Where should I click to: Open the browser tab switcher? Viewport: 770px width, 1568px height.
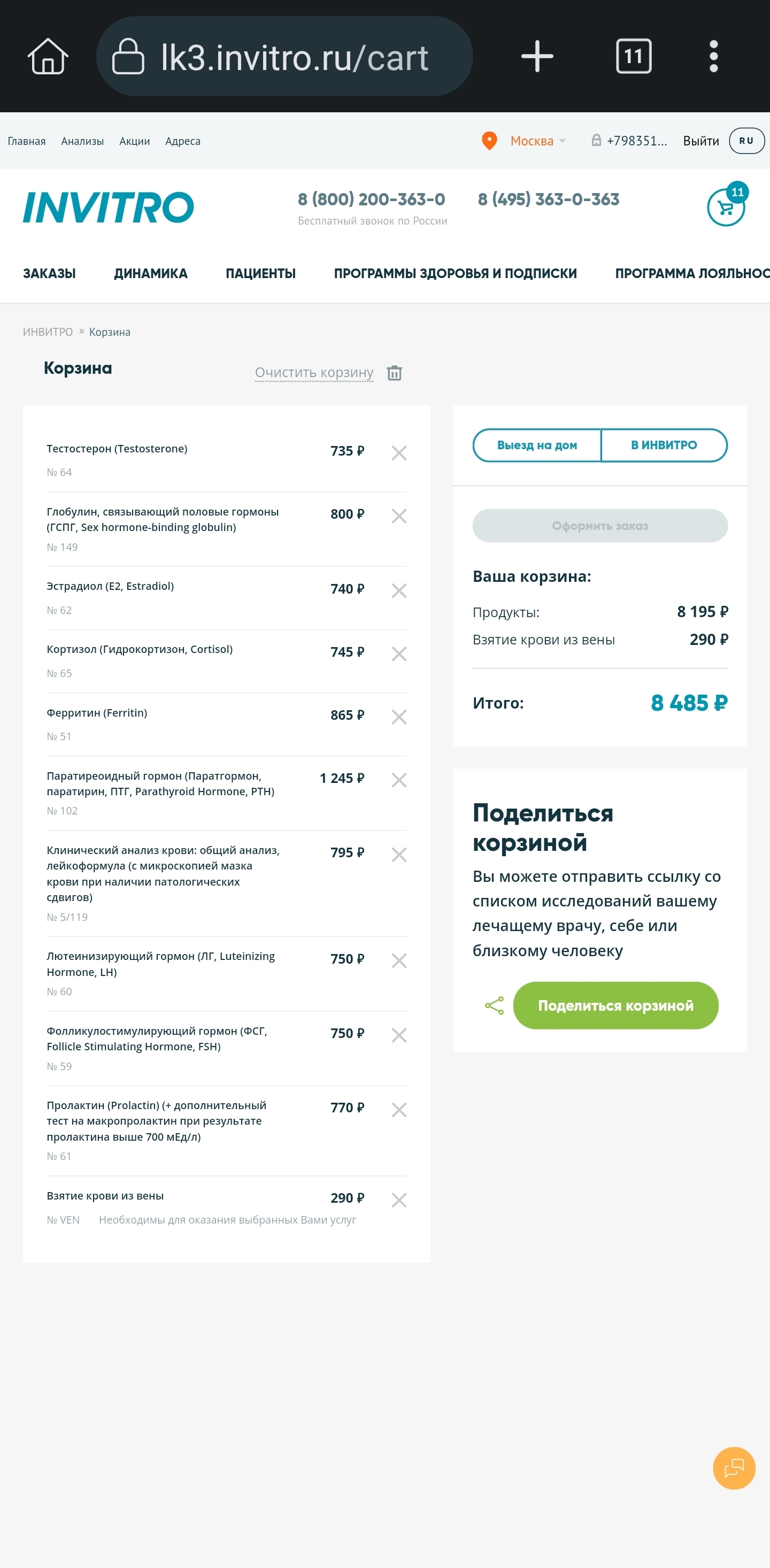tap(634, 57)
